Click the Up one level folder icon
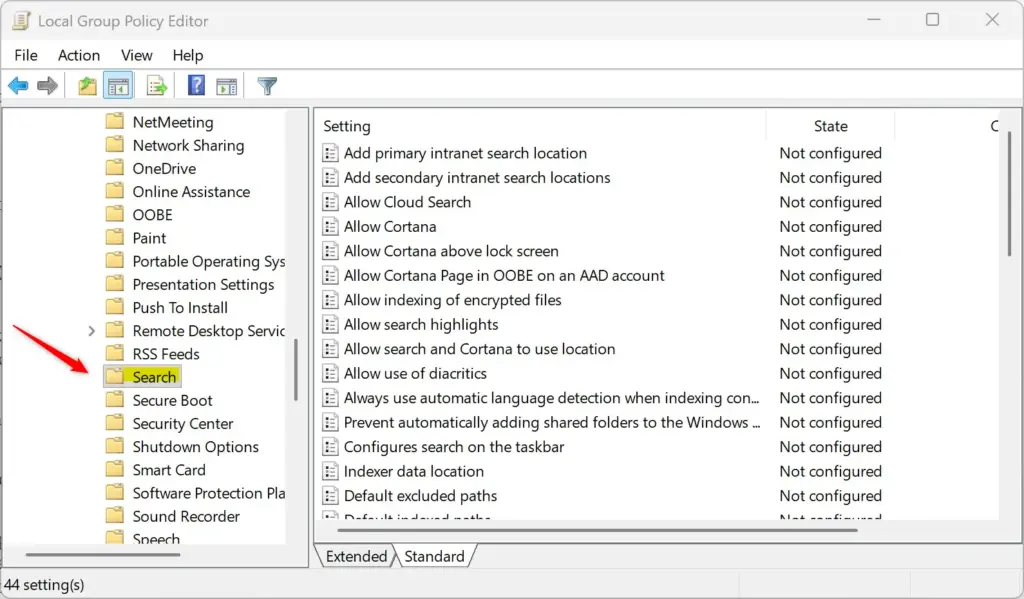 [87, 86]
